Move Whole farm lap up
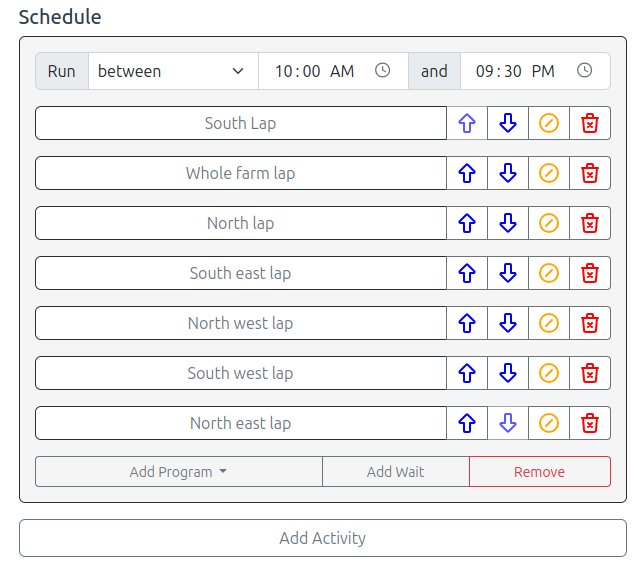This screenshot has width=644, height=573. [467, 173]
